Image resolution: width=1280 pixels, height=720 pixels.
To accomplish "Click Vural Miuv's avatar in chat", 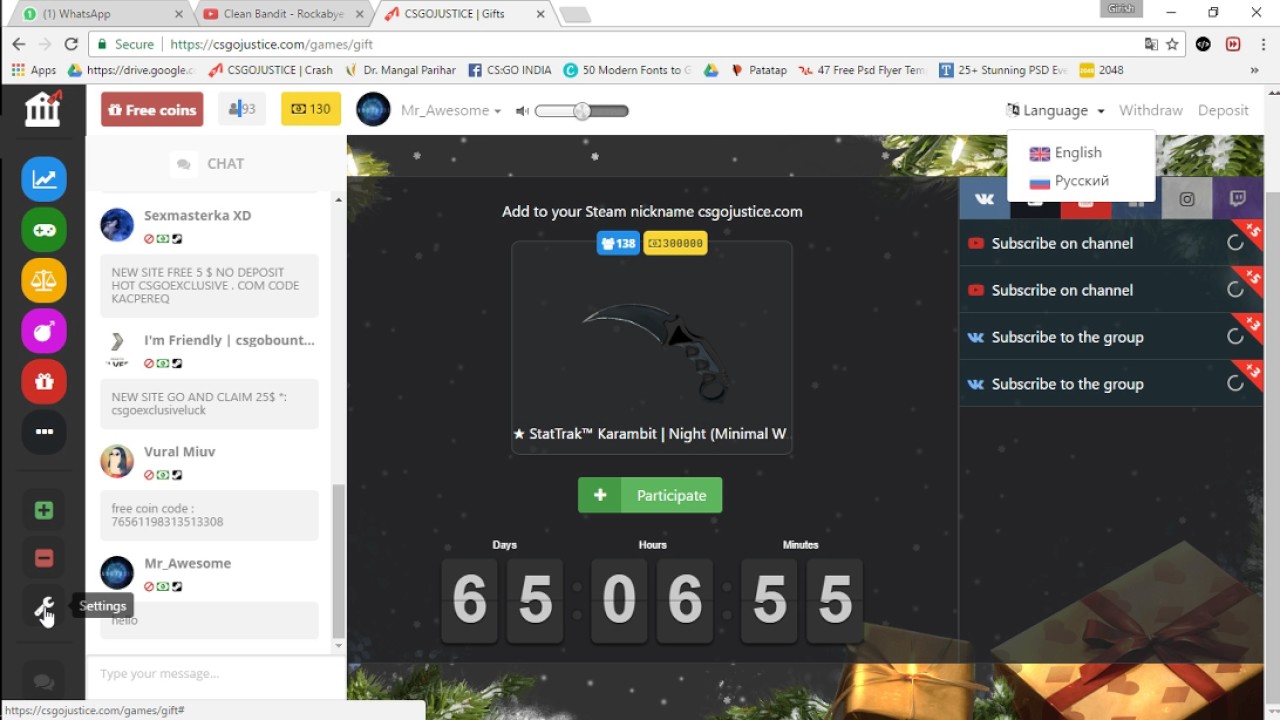I will [x=117, y=461].
